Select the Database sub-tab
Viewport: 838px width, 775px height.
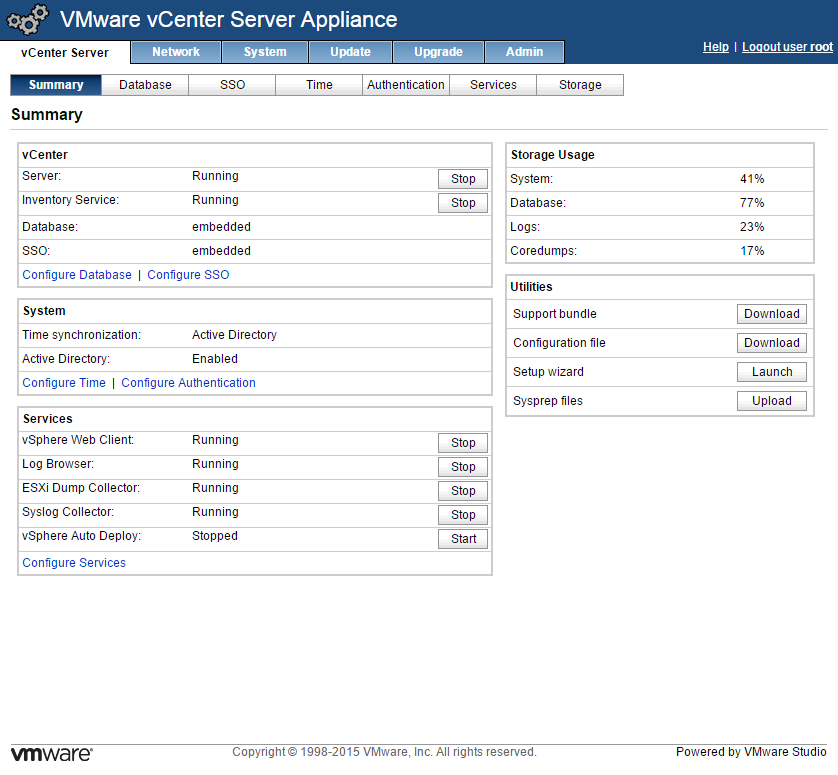145,85
